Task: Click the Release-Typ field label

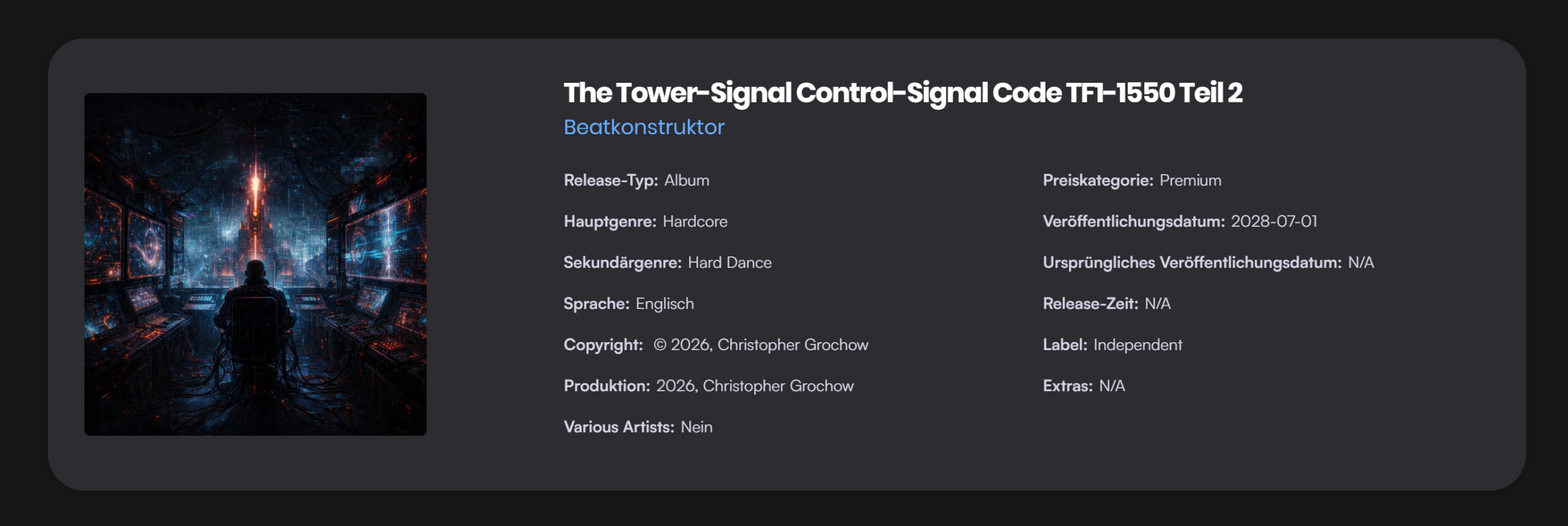Action: [x=611, y=180]
